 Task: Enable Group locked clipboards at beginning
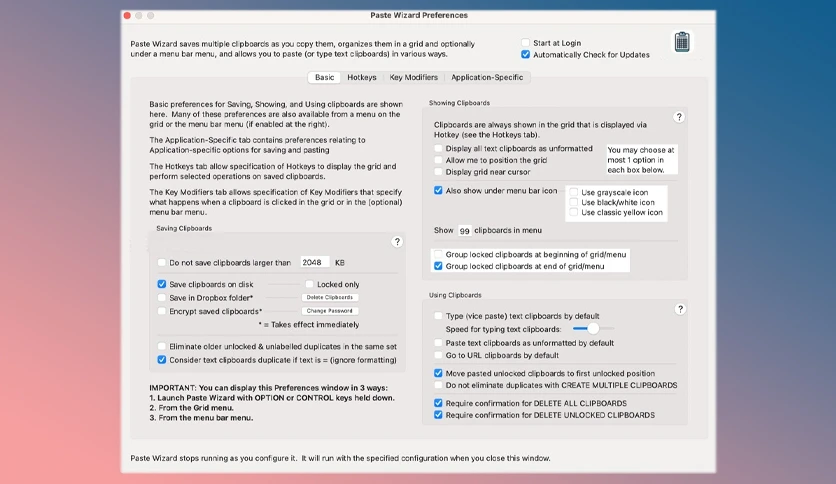[438, 254]
